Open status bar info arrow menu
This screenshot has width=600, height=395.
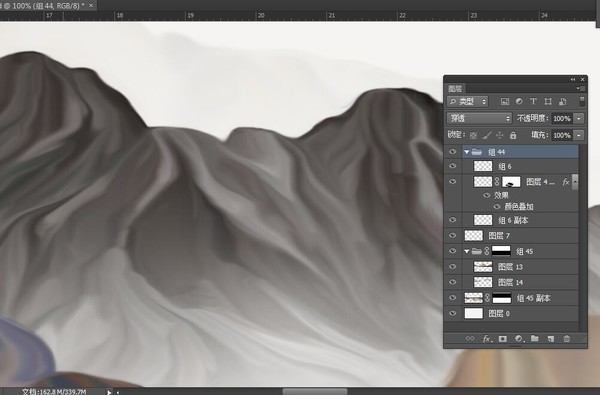[109, 392]
